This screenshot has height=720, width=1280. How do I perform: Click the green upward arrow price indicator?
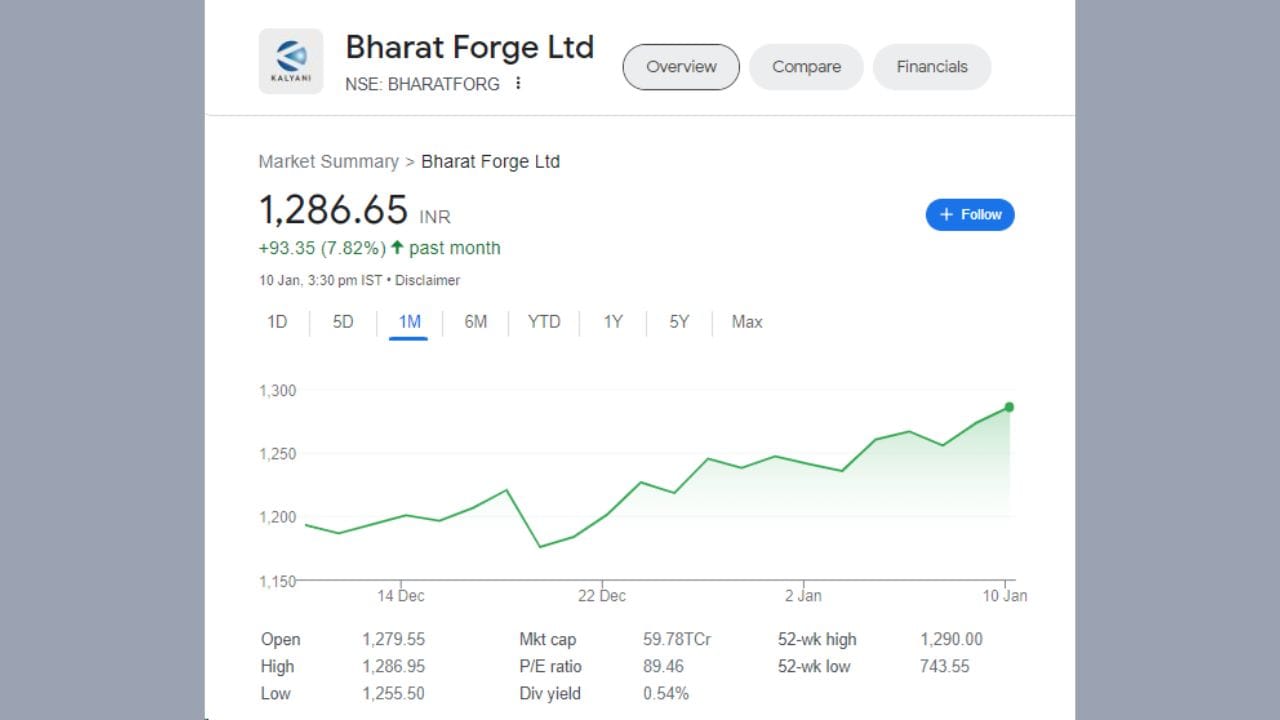(397, 248)
